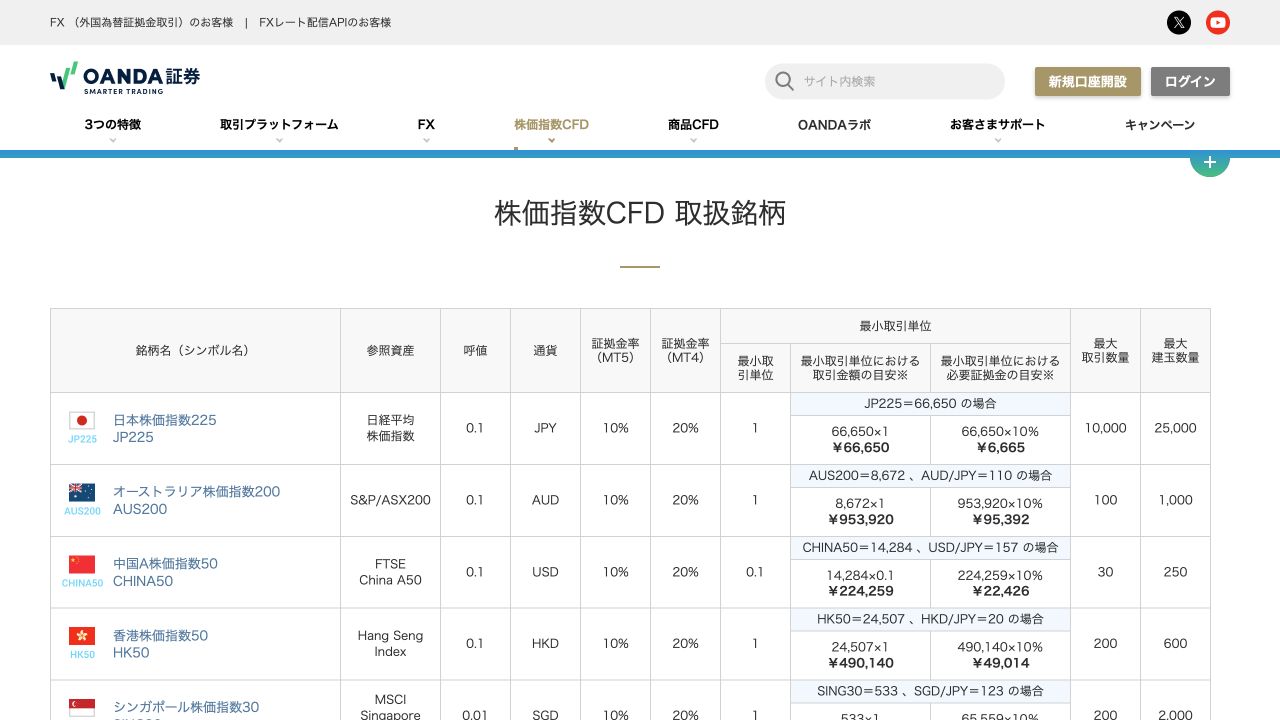Viewport: 1280px width, 720px height.
Task: Click the China flag CHINA50 icon
Action: point(82,571)
